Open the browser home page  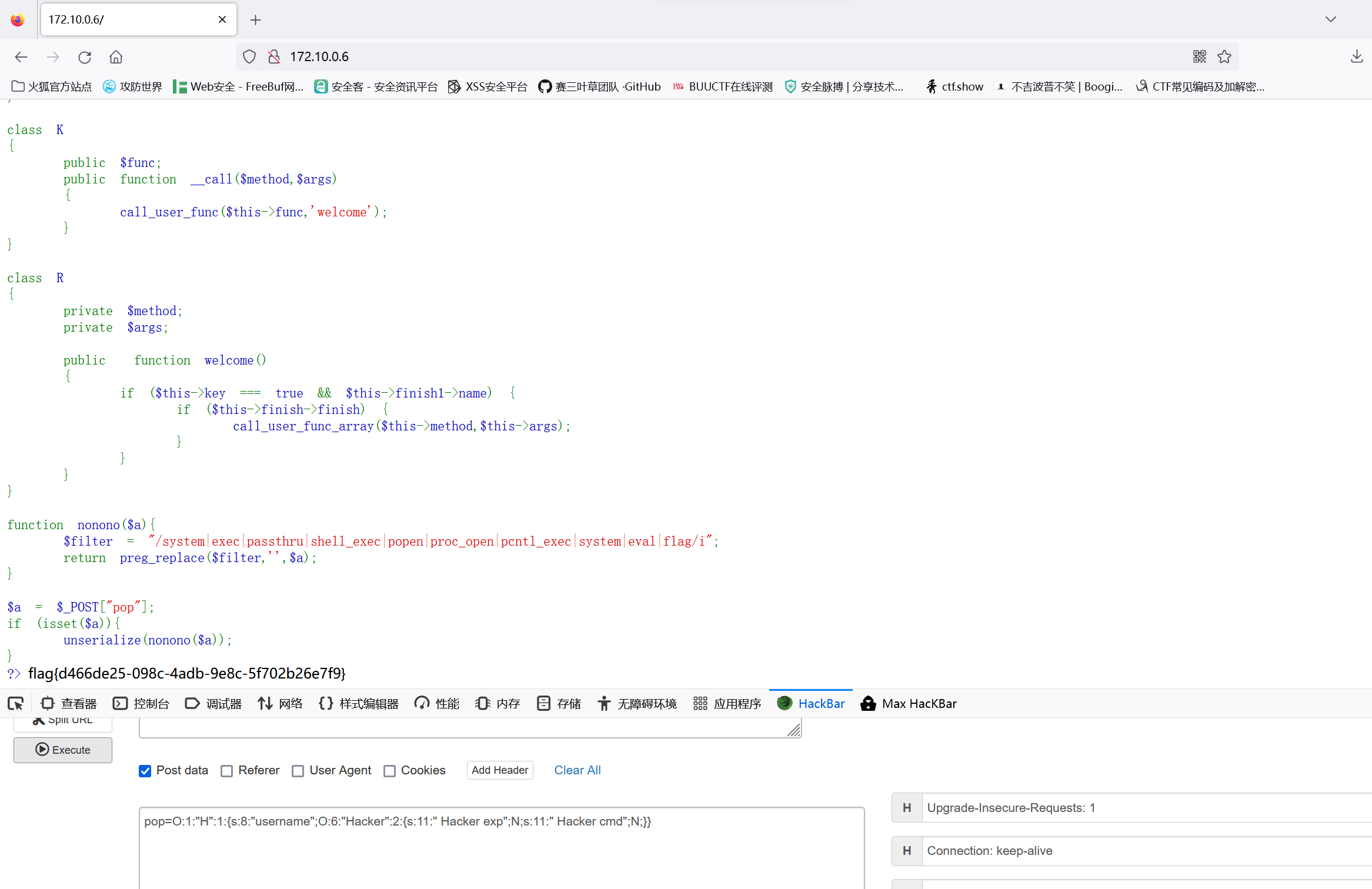tap(116, 57)
